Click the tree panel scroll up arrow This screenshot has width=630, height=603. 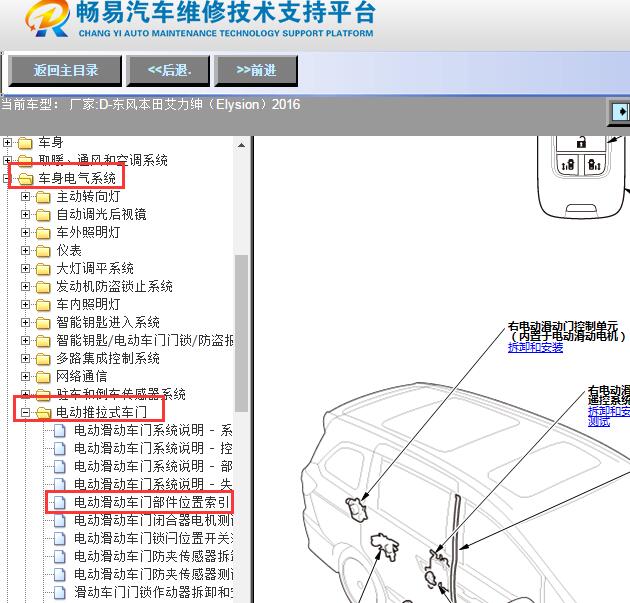(x=241, y=145)
